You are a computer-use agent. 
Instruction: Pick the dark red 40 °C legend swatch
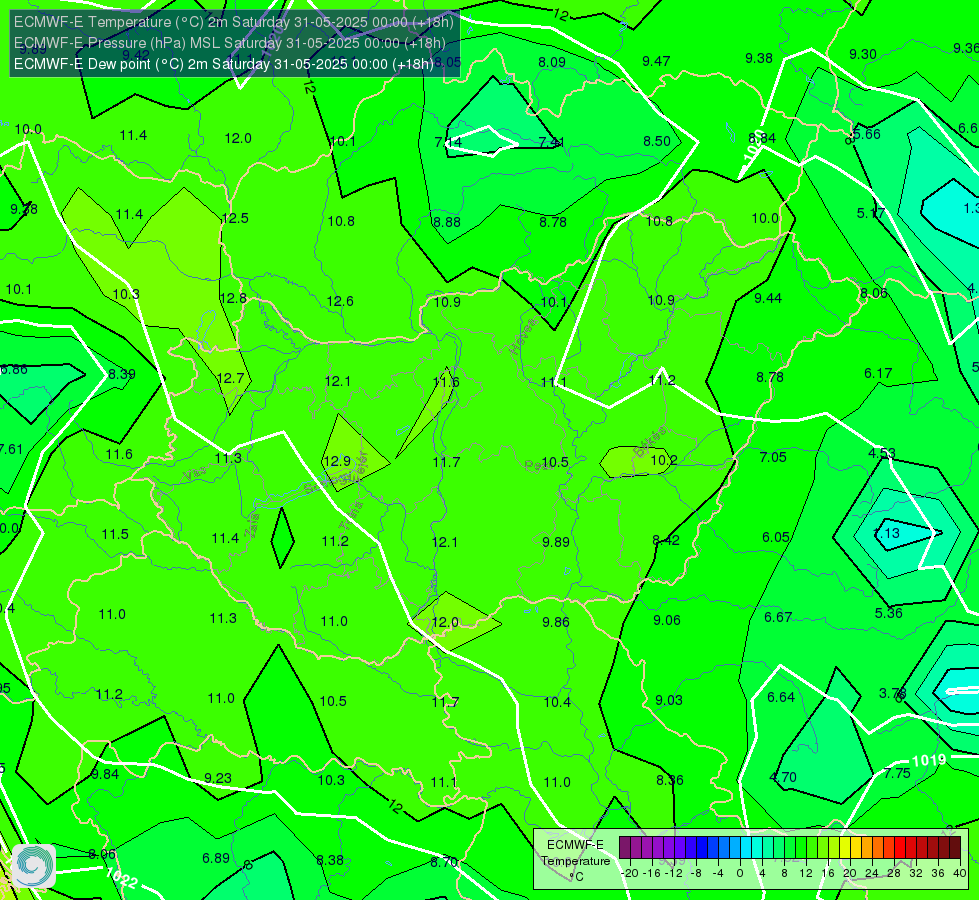(x=955, y=848)
